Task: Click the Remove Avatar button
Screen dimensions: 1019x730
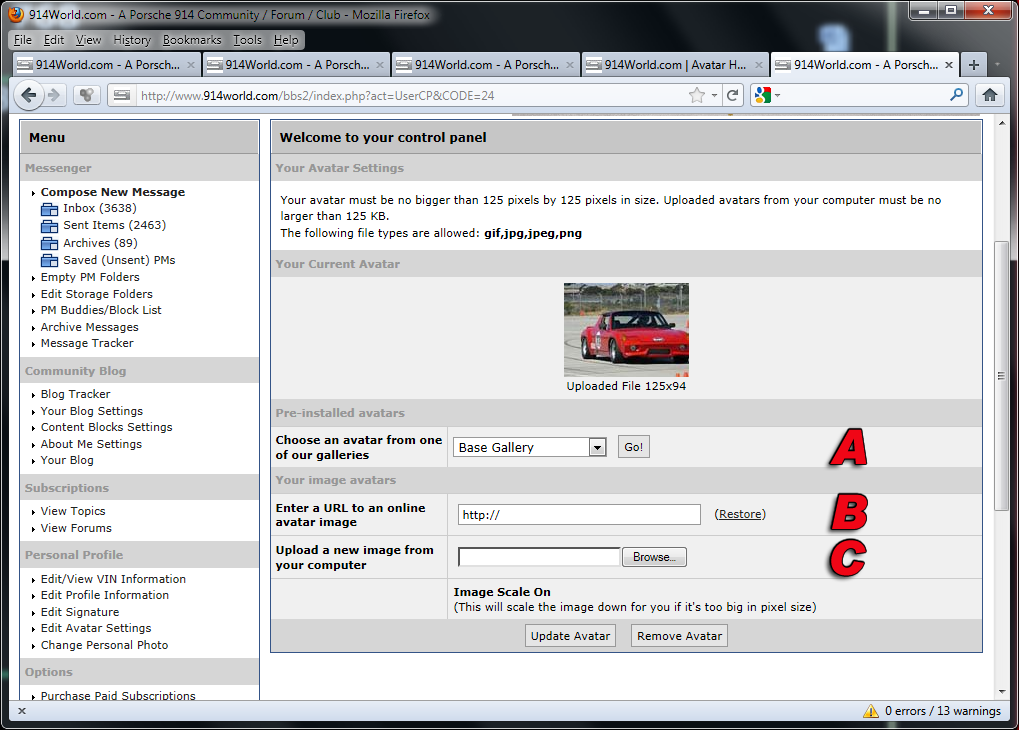Action: pos(679,636)
